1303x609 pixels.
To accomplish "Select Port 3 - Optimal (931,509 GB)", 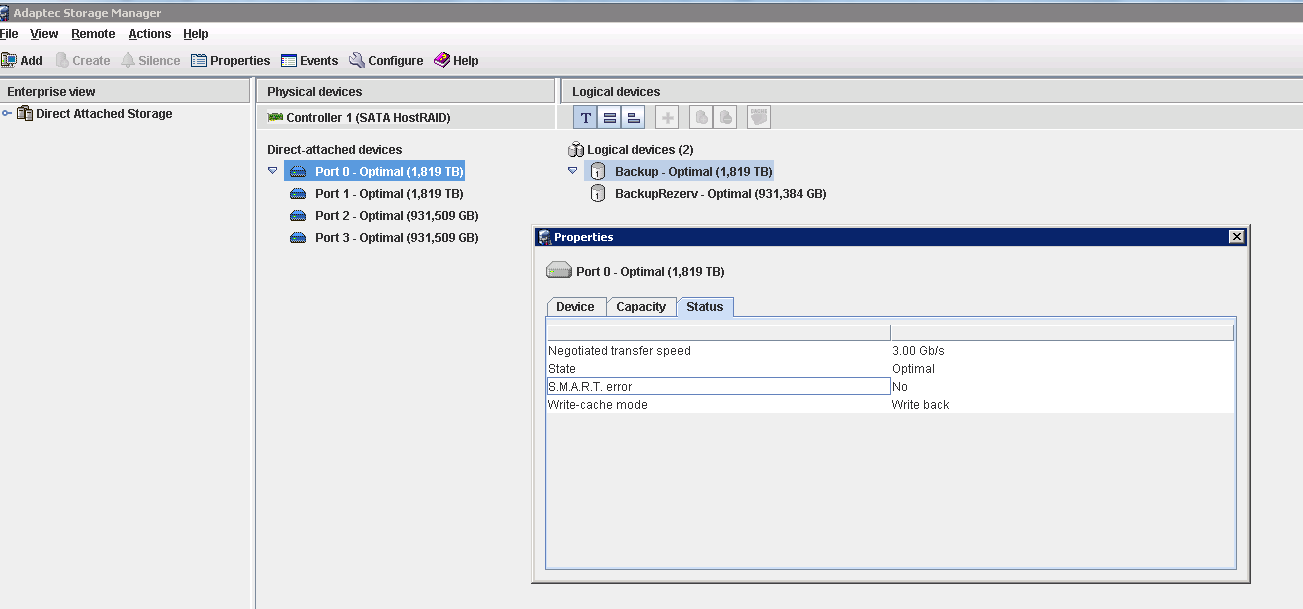I will click(396, 238).
